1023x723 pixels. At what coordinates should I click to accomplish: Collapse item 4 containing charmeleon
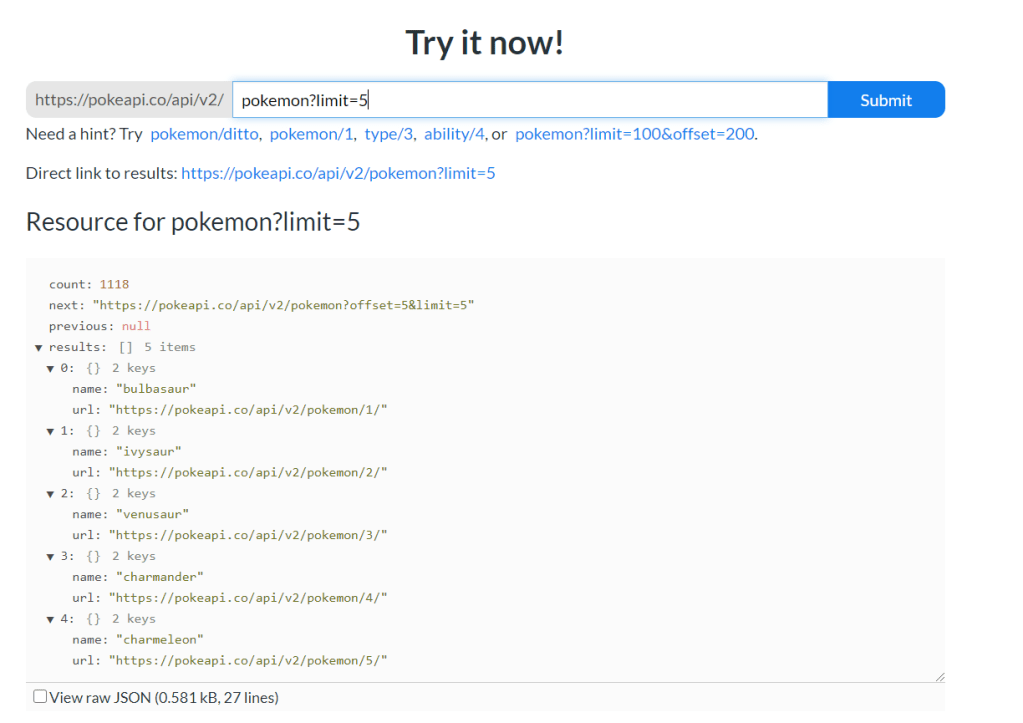click(x=51, y=619)
